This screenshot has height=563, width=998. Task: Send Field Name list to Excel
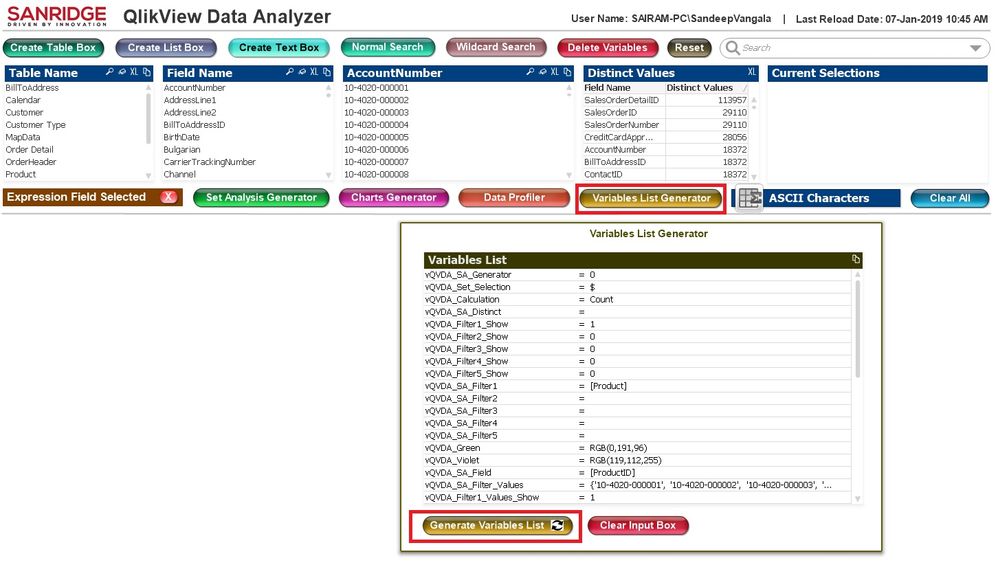(314, 72)
